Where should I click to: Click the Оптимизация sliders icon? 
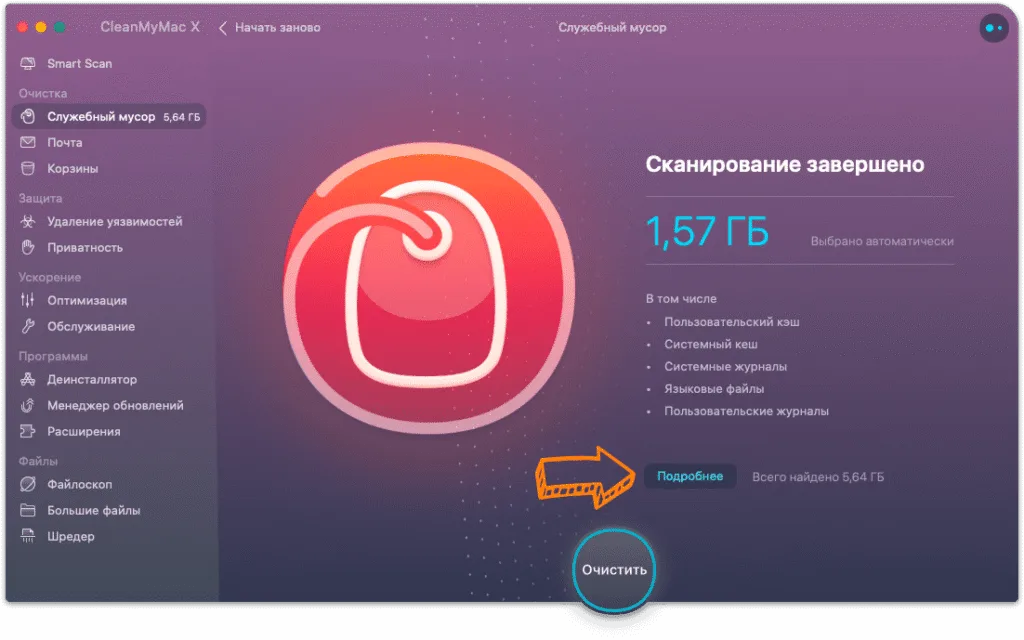pyautogui.click(x=27, y=300)
